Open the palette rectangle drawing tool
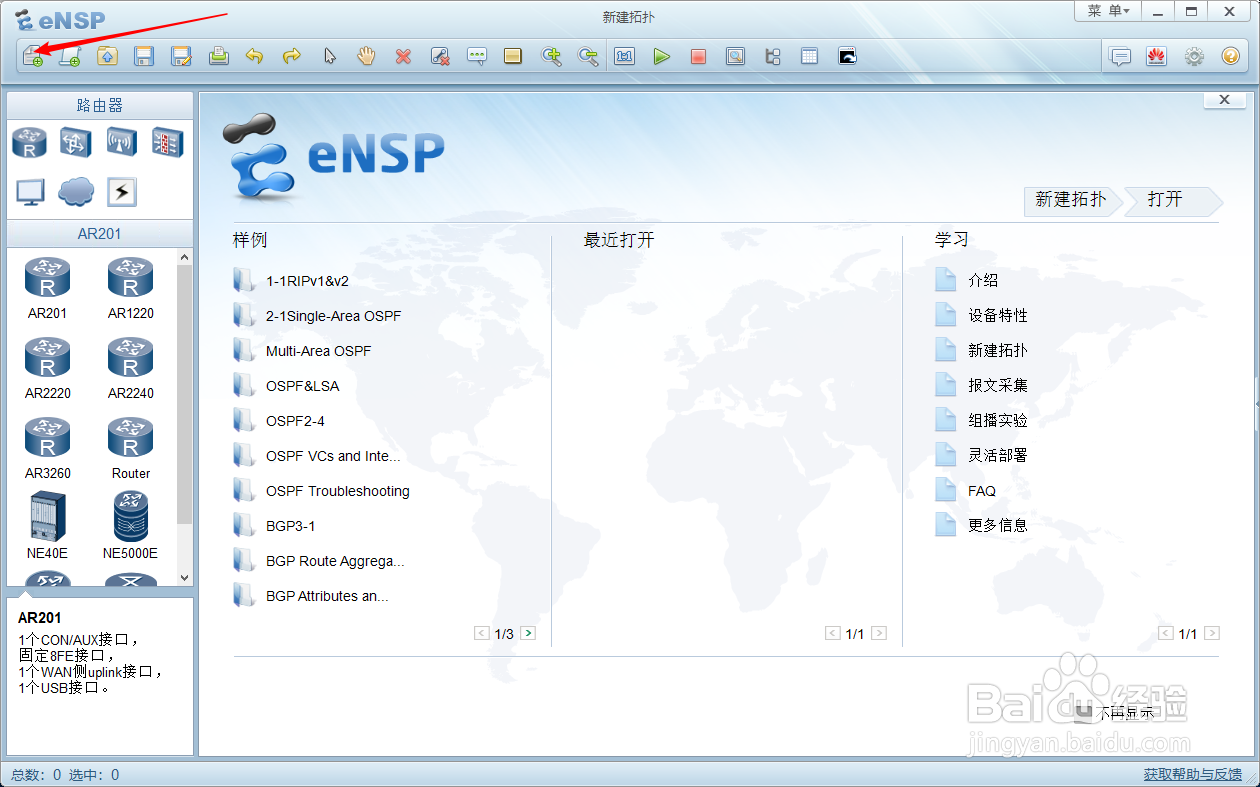This screenshot has height=787, width=1260. (513, 56)
